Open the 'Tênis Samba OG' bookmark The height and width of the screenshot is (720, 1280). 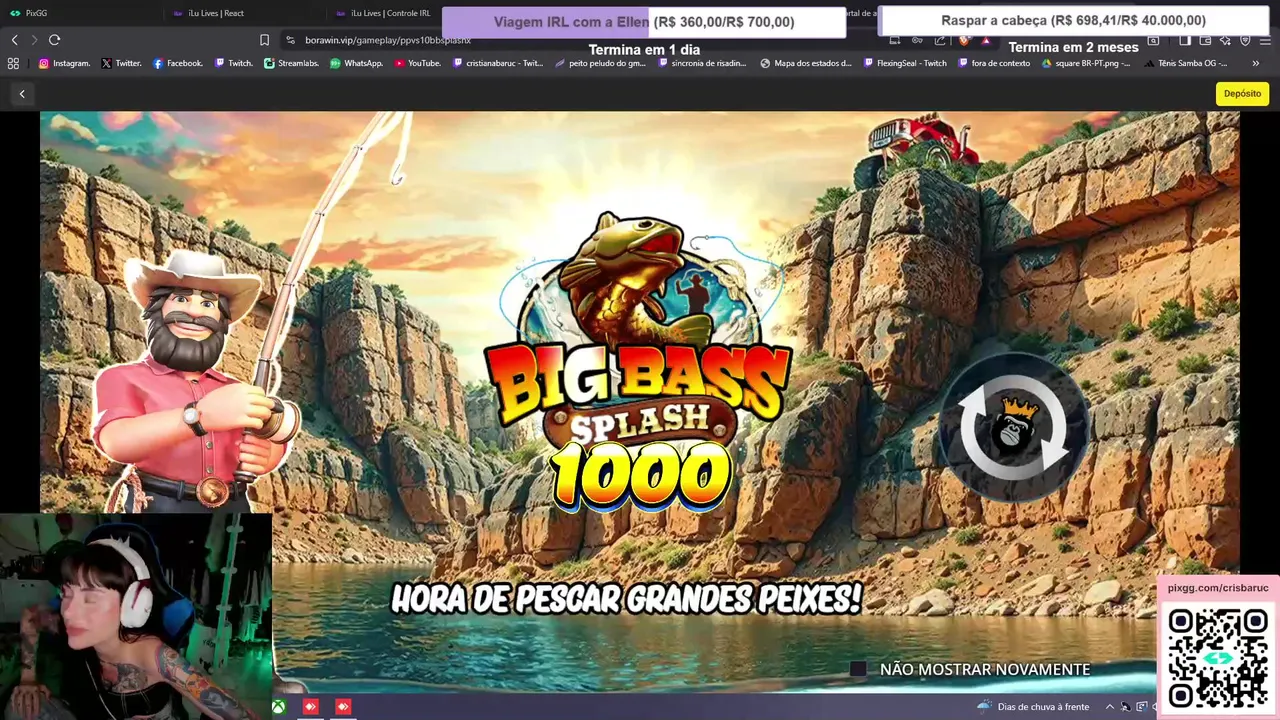tap(1184, 63)
